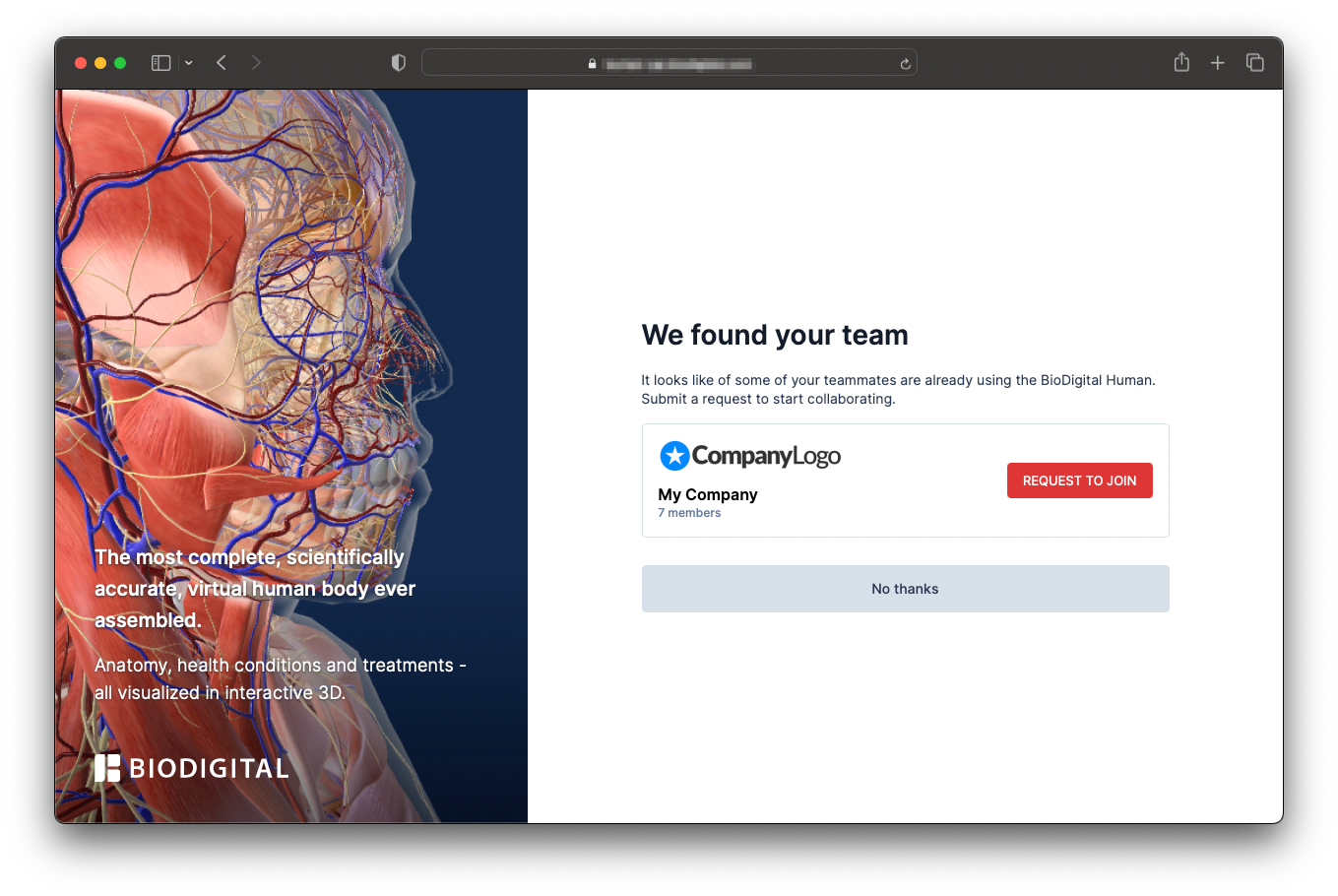Enter full screen with green button
Image resolution: width=1338 pixels, height=896 pixels.
[120, 63]
